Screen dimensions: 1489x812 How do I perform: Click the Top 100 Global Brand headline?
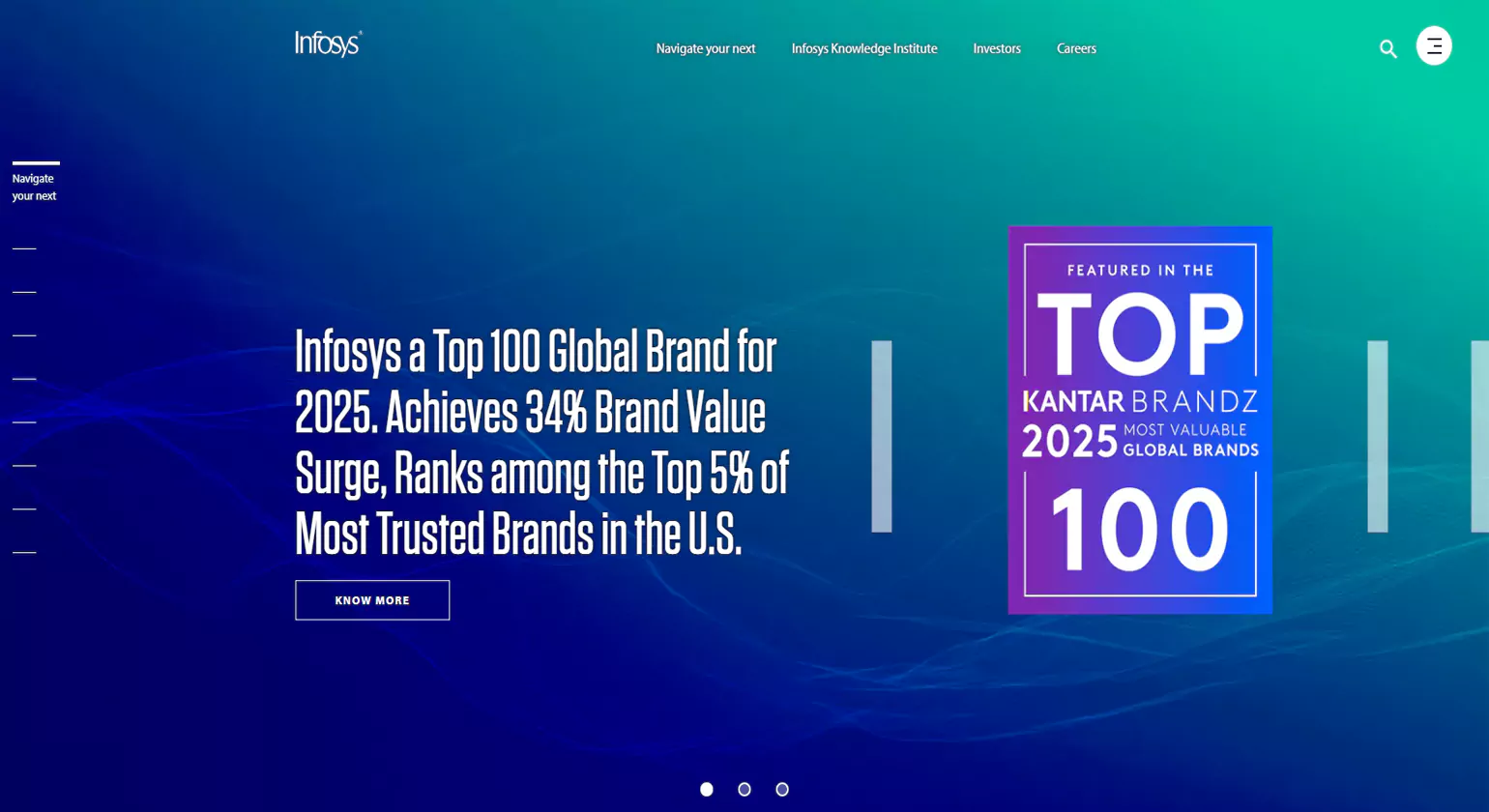click(x=541, y=441)
